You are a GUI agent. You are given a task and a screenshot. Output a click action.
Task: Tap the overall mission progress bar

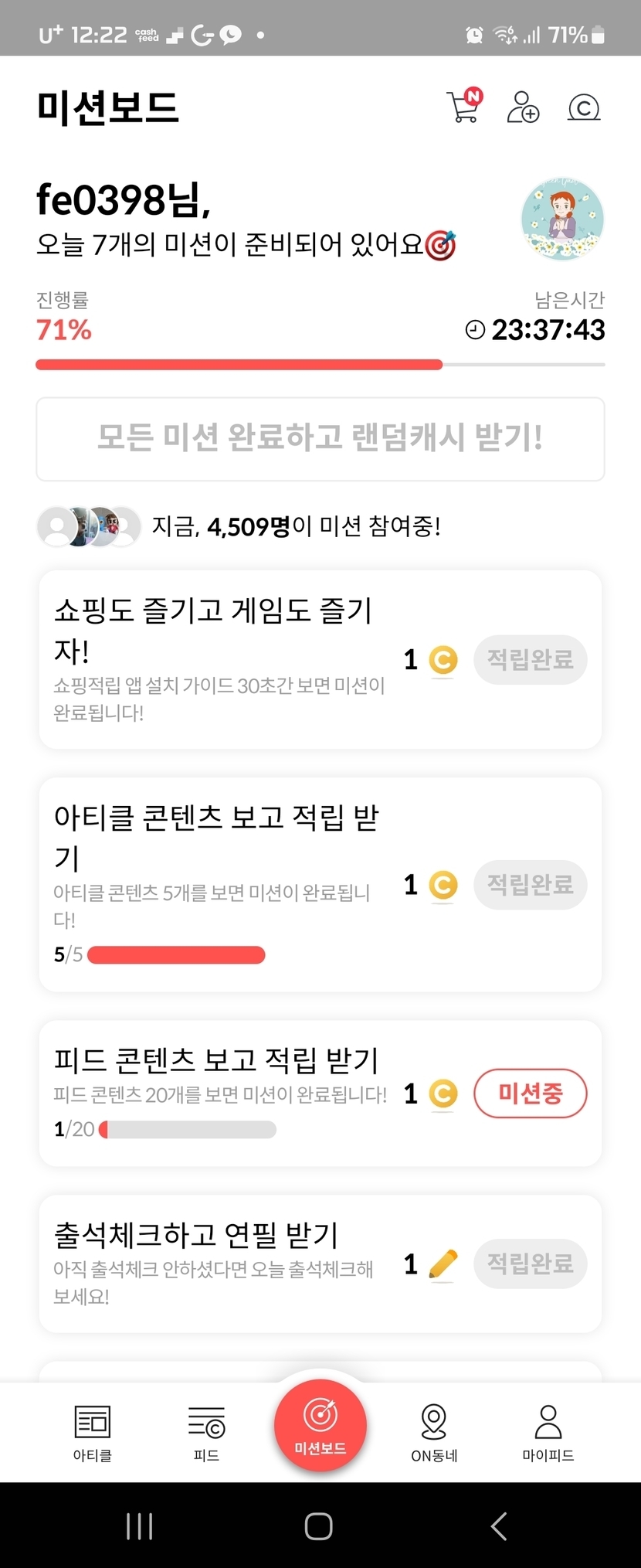click(x=320, y=364)
